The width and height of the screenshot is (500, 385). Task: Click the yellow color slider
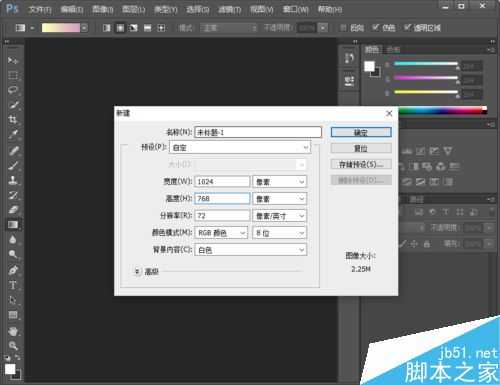(x=426, y=92)
